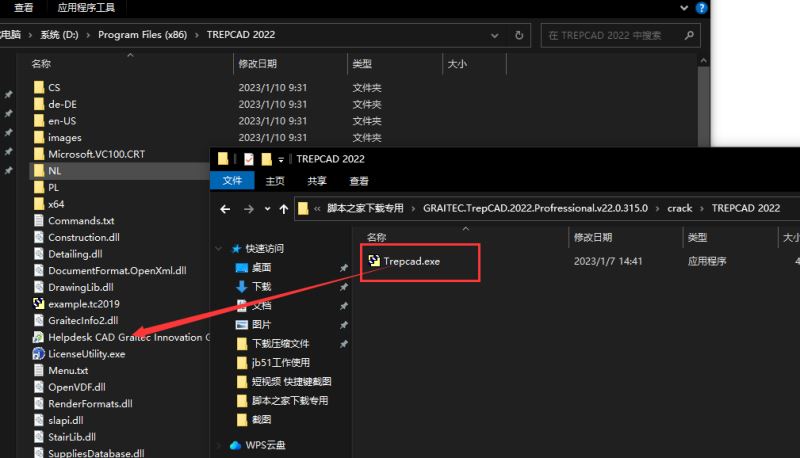Collapse the ribbon in the back window

coord(684,8)
